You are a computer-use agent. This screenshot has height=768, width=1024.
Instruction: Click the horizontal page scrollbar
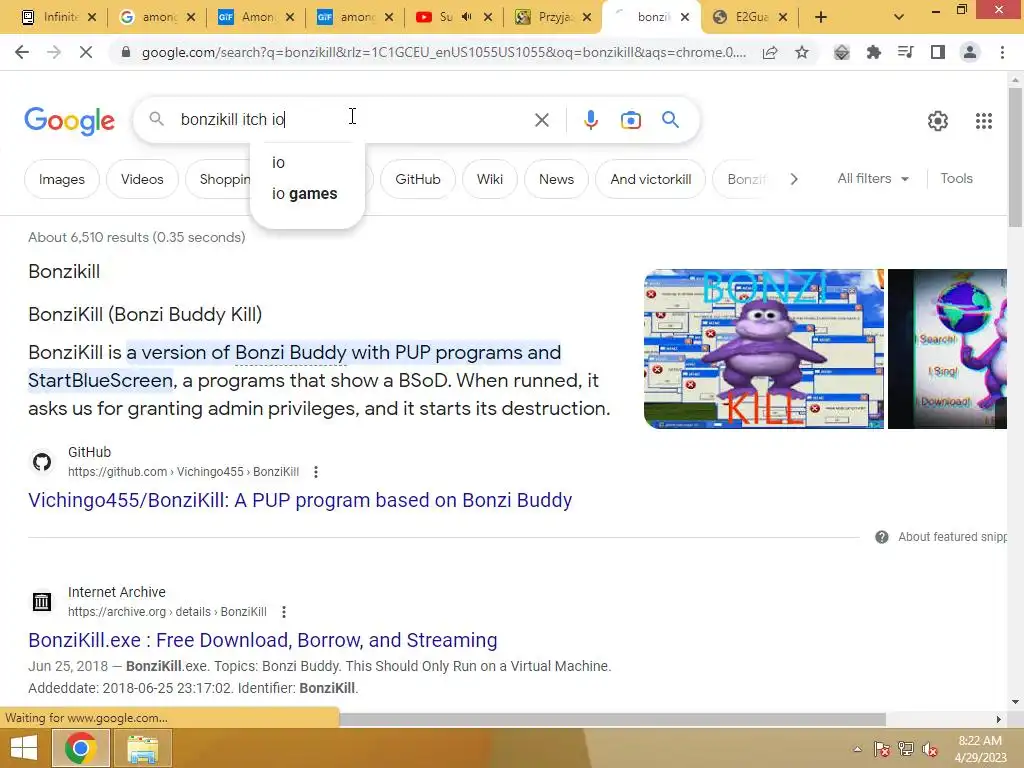tap(612, 719)
